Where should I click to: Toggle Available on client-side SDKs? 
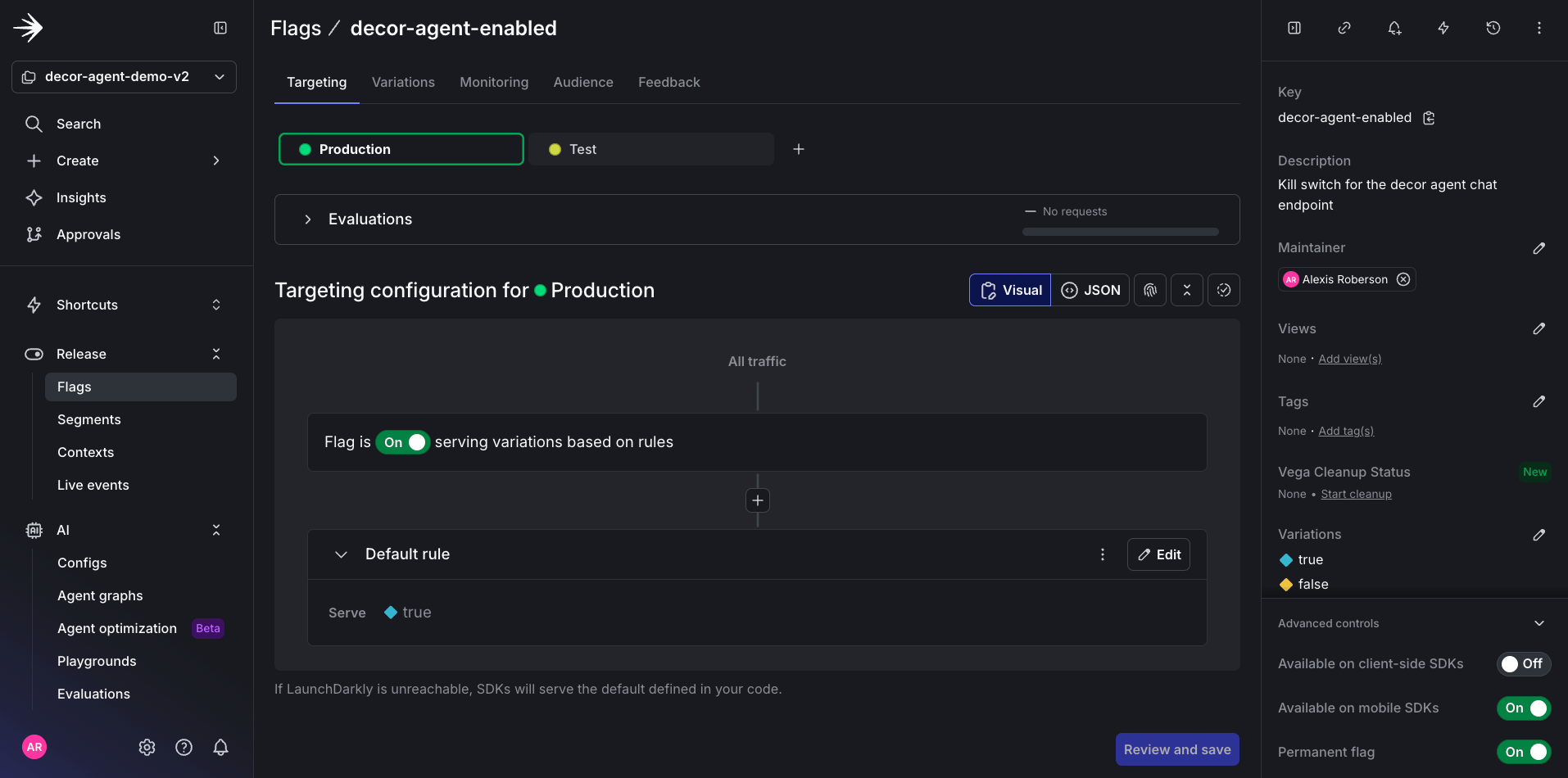[x=1524, y=664]
